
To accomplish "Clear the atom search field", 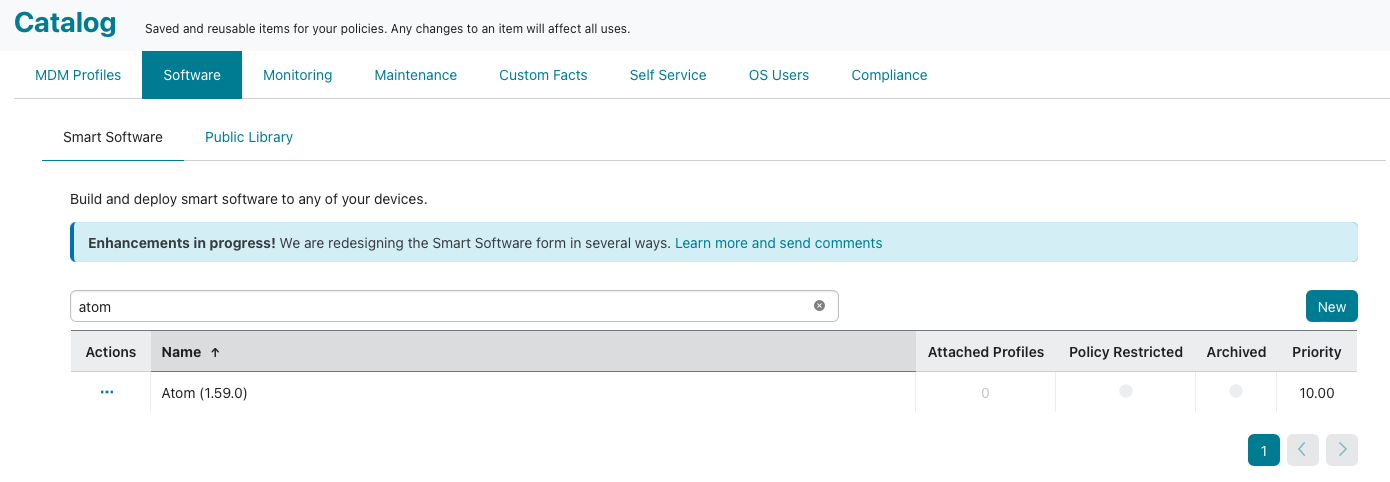I will tap(819, 306).
